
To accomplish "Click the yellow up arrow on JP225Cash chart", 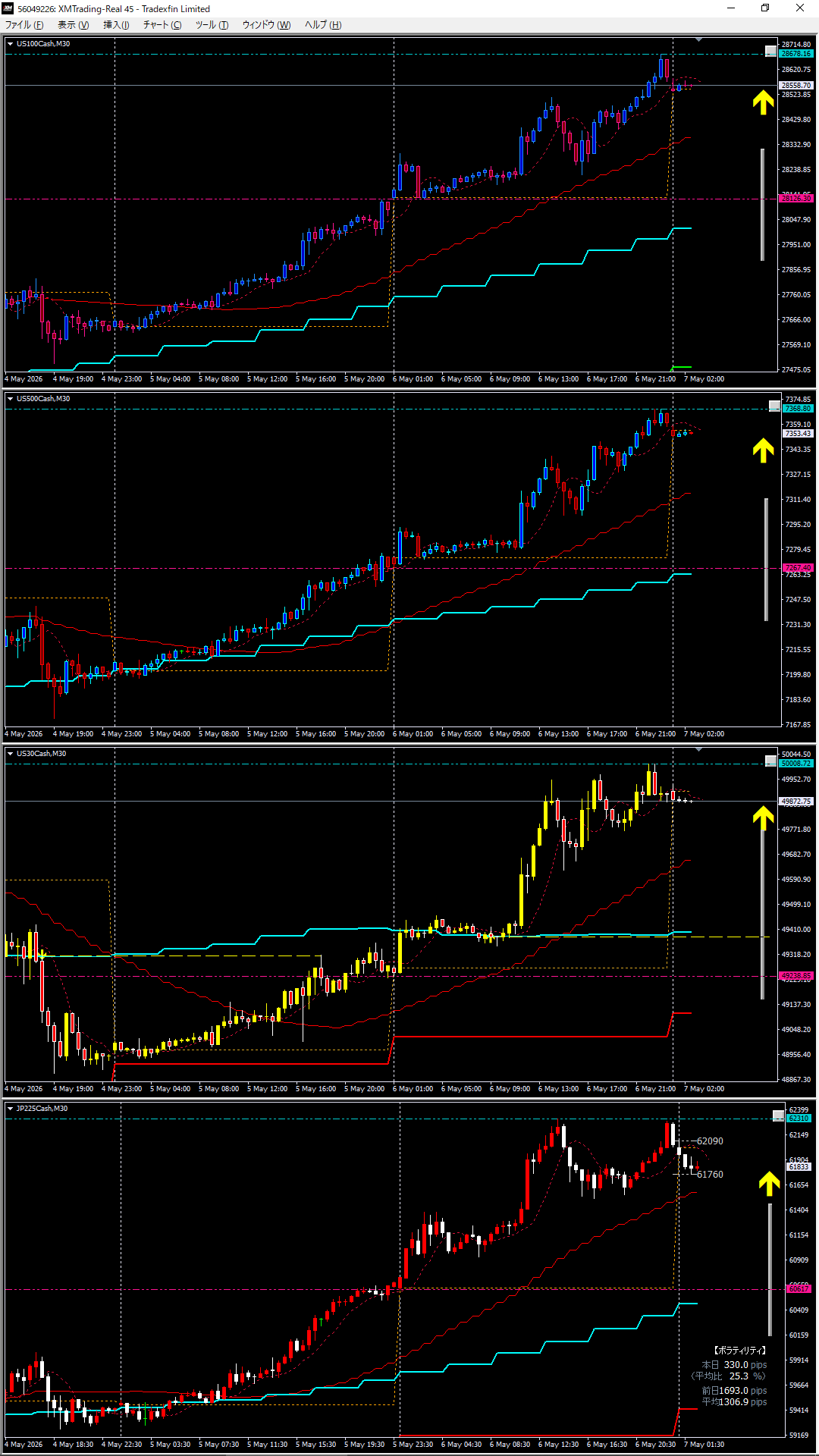I will click(769, 1184).
